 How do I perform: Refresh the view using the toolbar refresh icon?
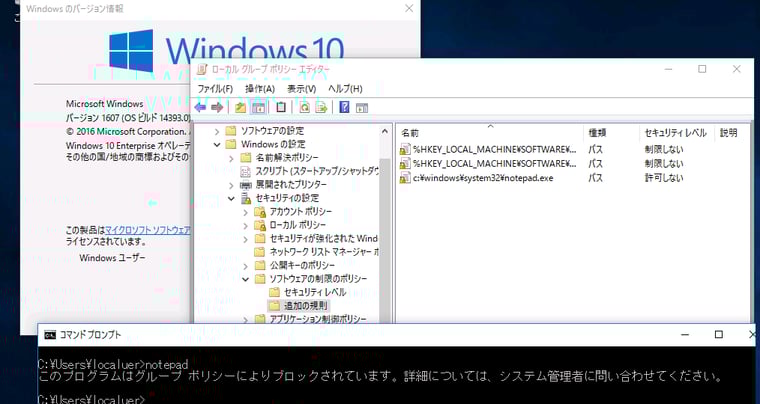click(304, 108)
